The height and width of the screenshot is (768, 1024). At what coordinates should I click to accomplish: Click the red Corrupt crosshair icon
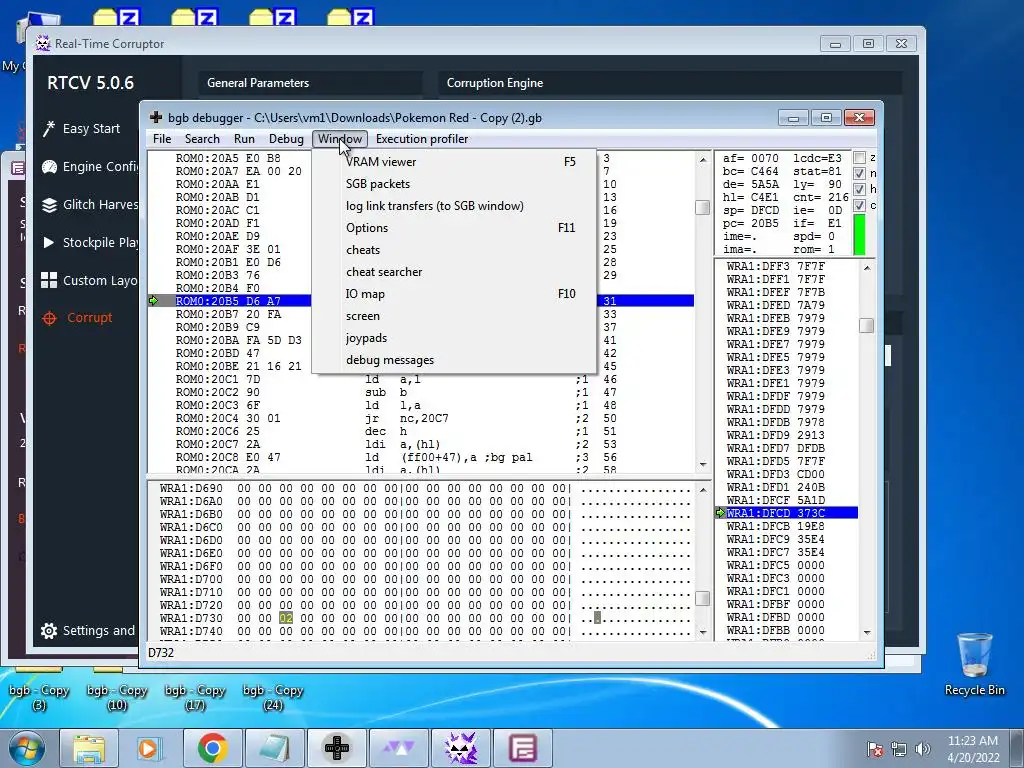pyautogui.click(x=49, y=318)
